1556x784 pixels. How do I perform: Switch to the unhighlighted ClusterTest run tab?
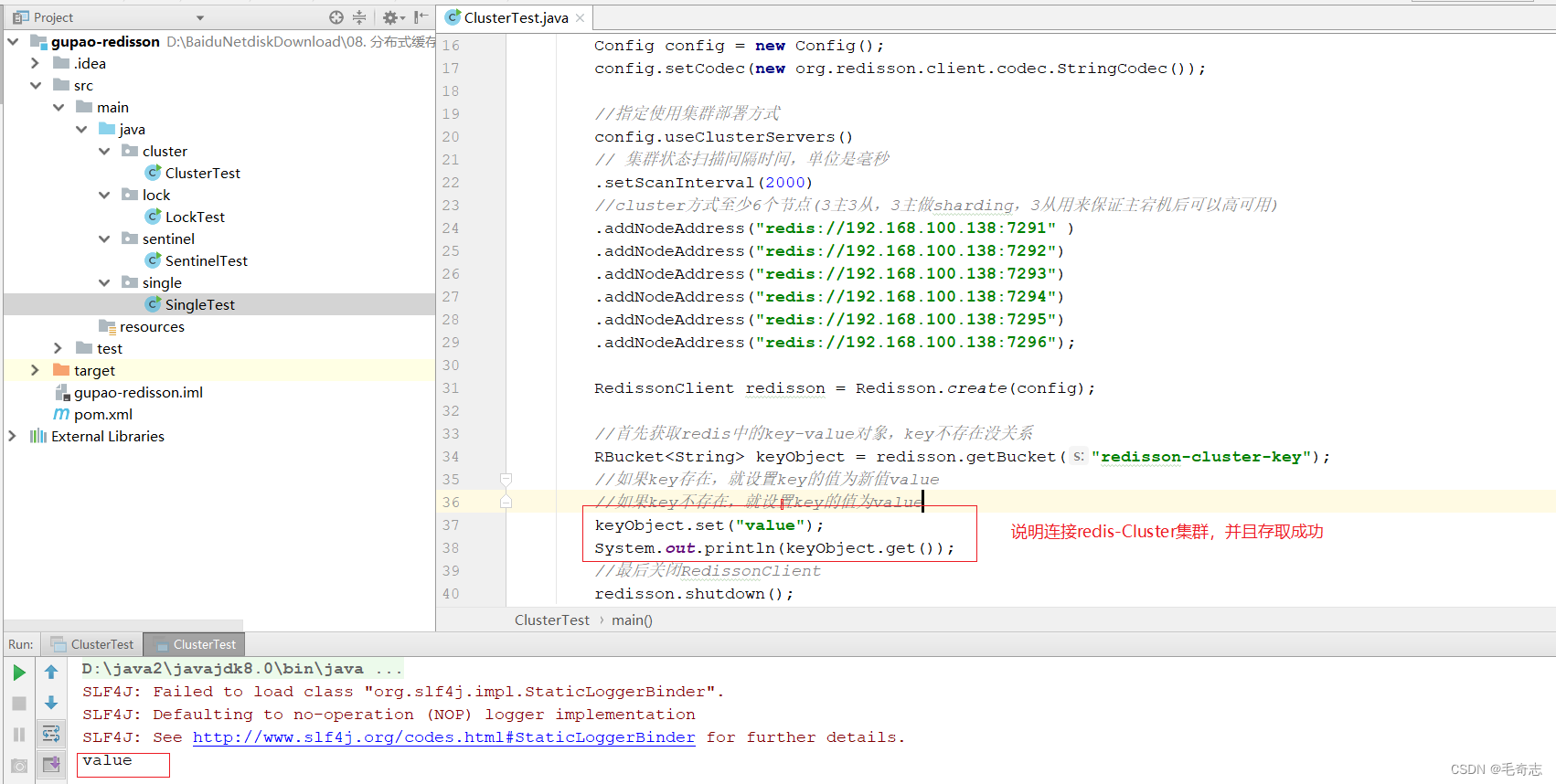coord(92,644)
